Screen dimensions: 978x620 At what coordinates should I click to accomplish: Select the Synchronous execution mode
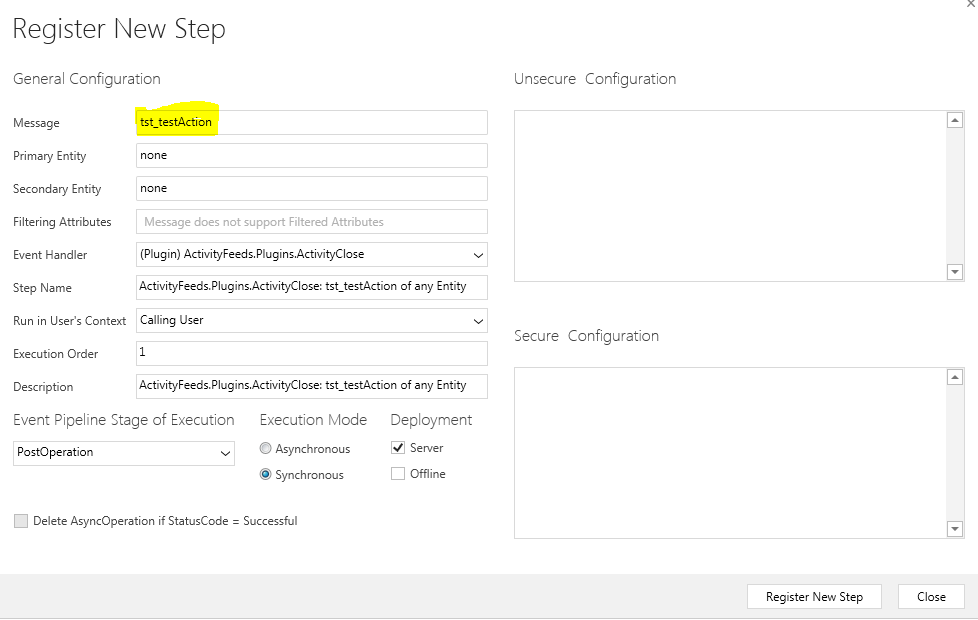tap(266, 475)
